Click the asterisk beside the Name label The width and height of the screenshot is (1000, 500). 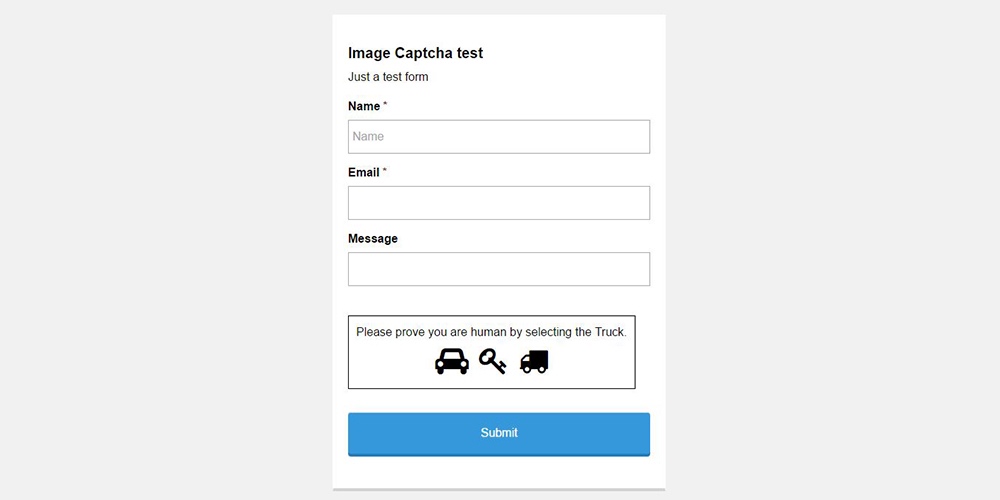pyautogui.click(x=385, y=105)
